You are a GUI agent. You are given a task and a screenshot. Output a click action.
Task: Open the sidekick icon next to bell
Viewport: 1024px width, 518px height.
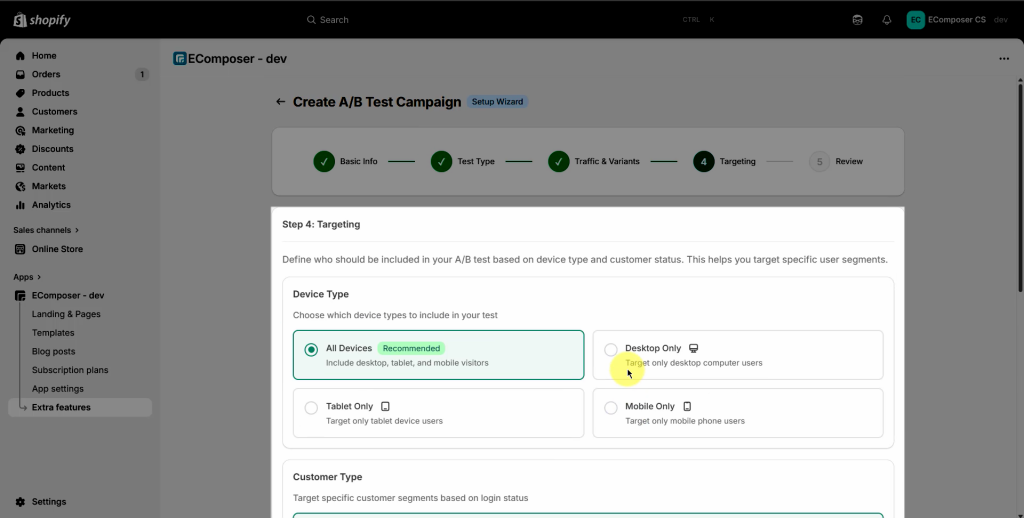857,20
